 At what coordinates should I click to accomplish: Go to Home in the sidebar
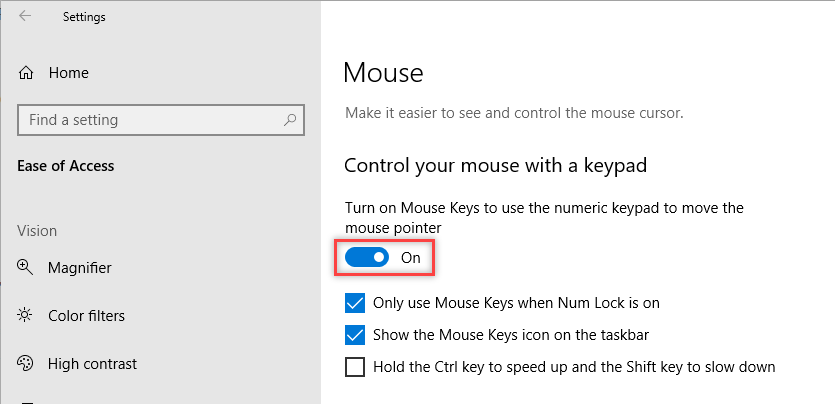coord(68,73)
